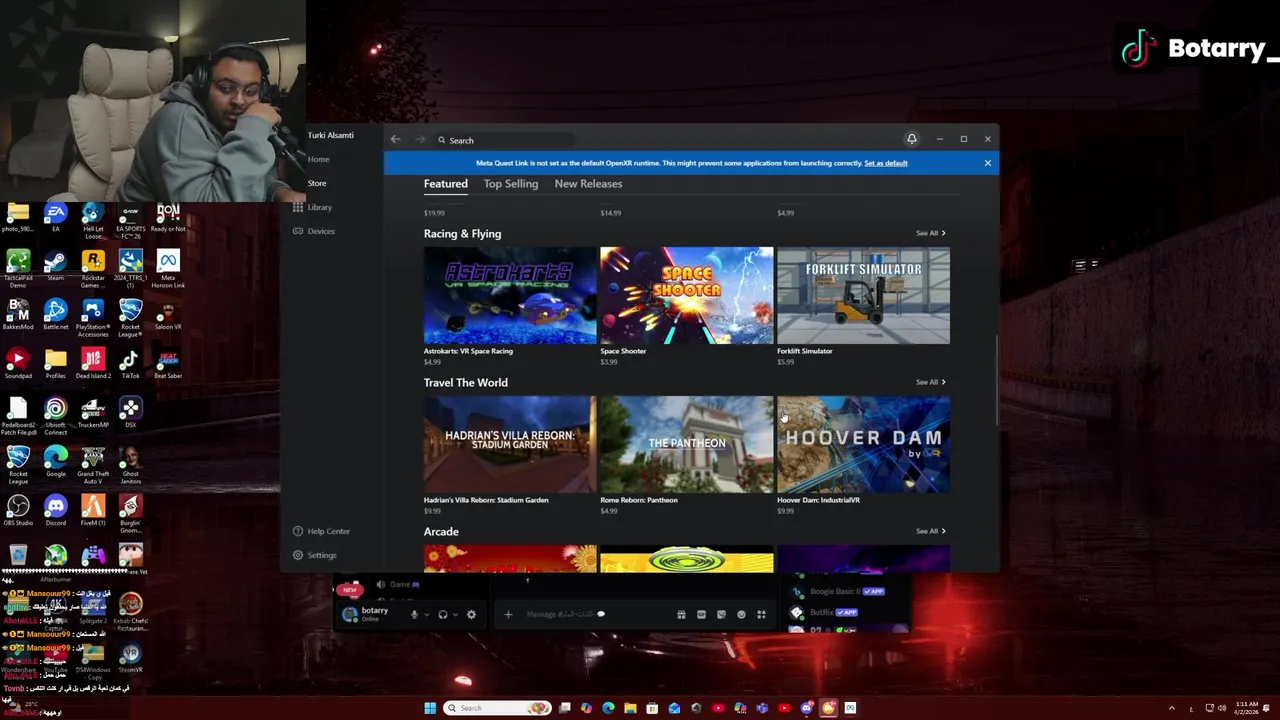Click the Turki Alsamti profile name
Screen dimensions: 1280x720
(x=330, y=135)
